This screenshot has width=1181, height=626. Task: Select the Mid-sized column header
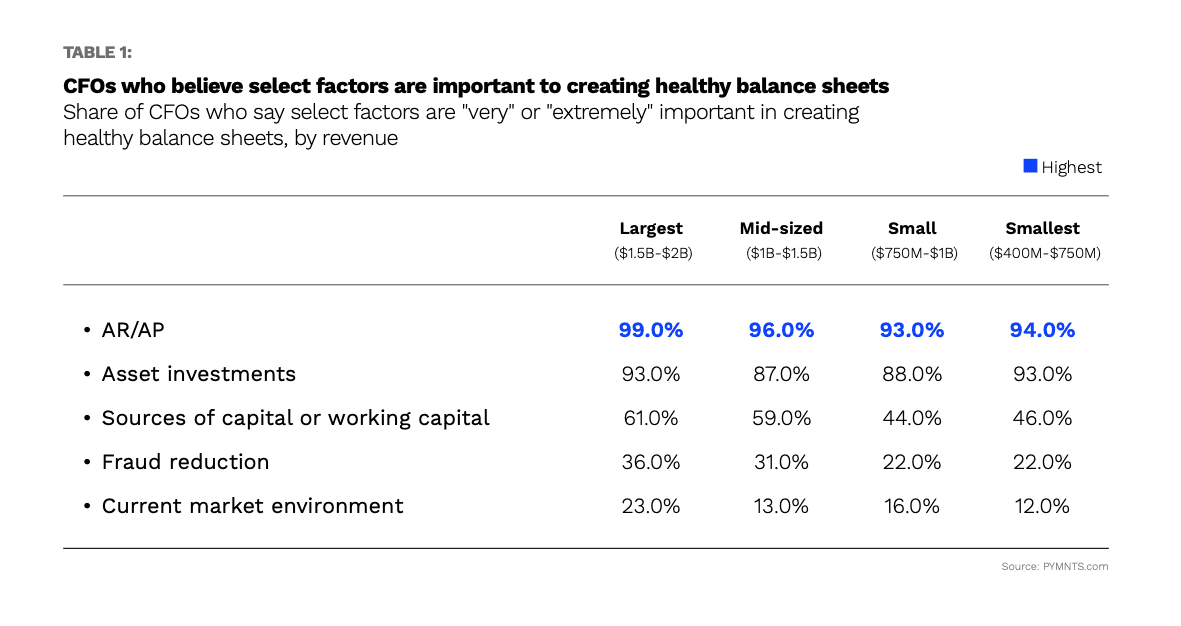click(x=781, y=229)
